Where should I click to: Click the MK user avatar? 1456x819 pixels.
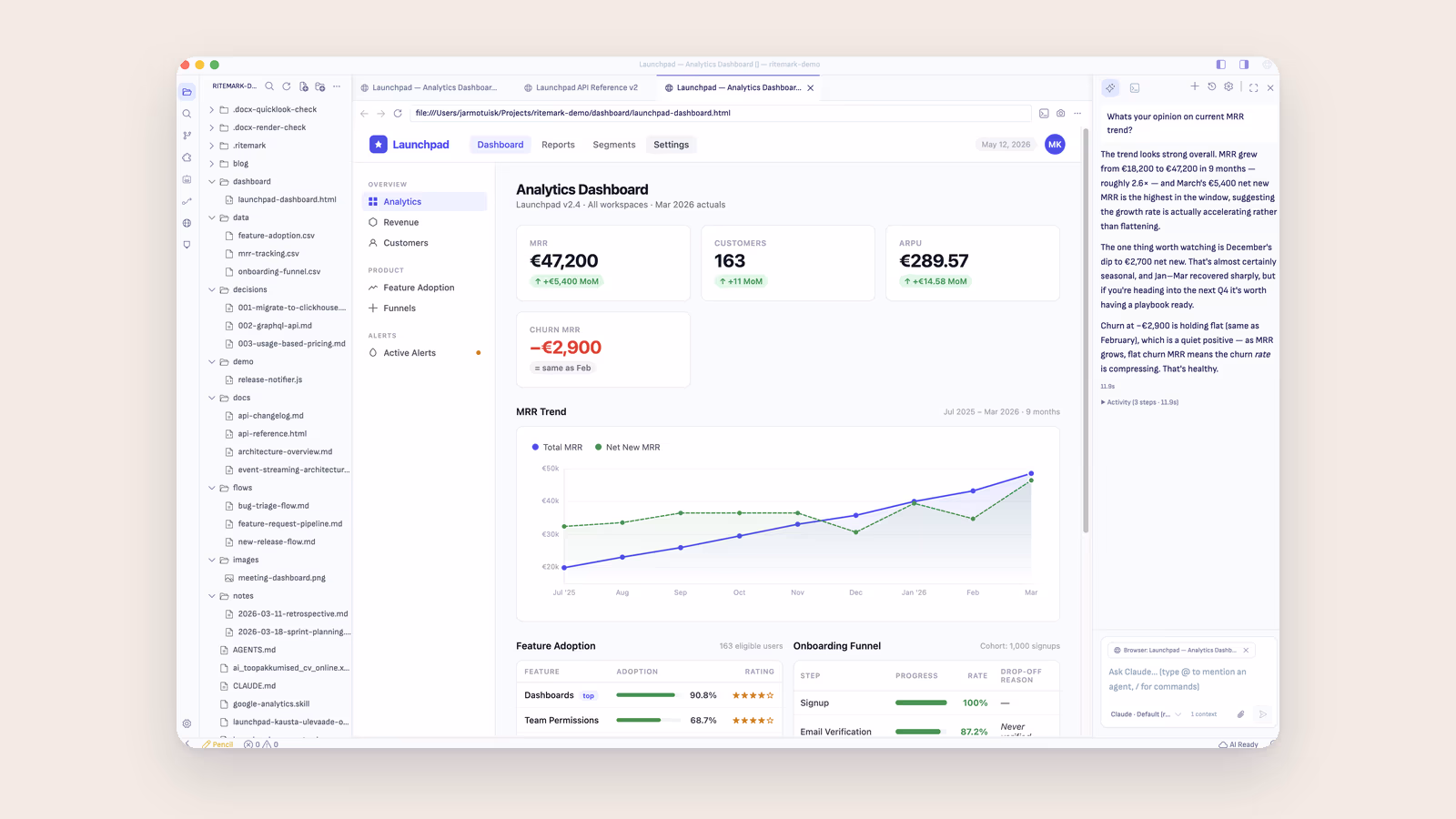1055,145
